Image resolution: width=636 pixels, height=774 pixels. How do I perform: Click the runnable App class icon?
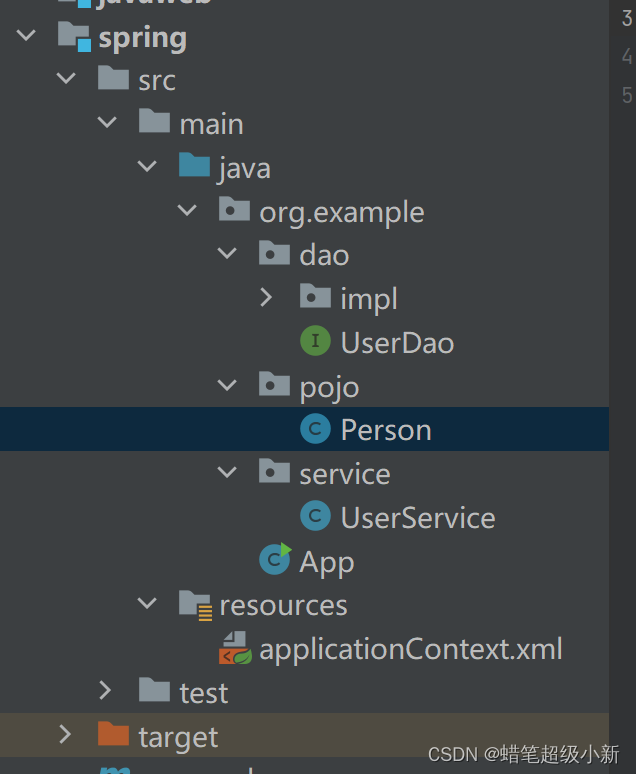pyautogui.click(x=275, y=559)
